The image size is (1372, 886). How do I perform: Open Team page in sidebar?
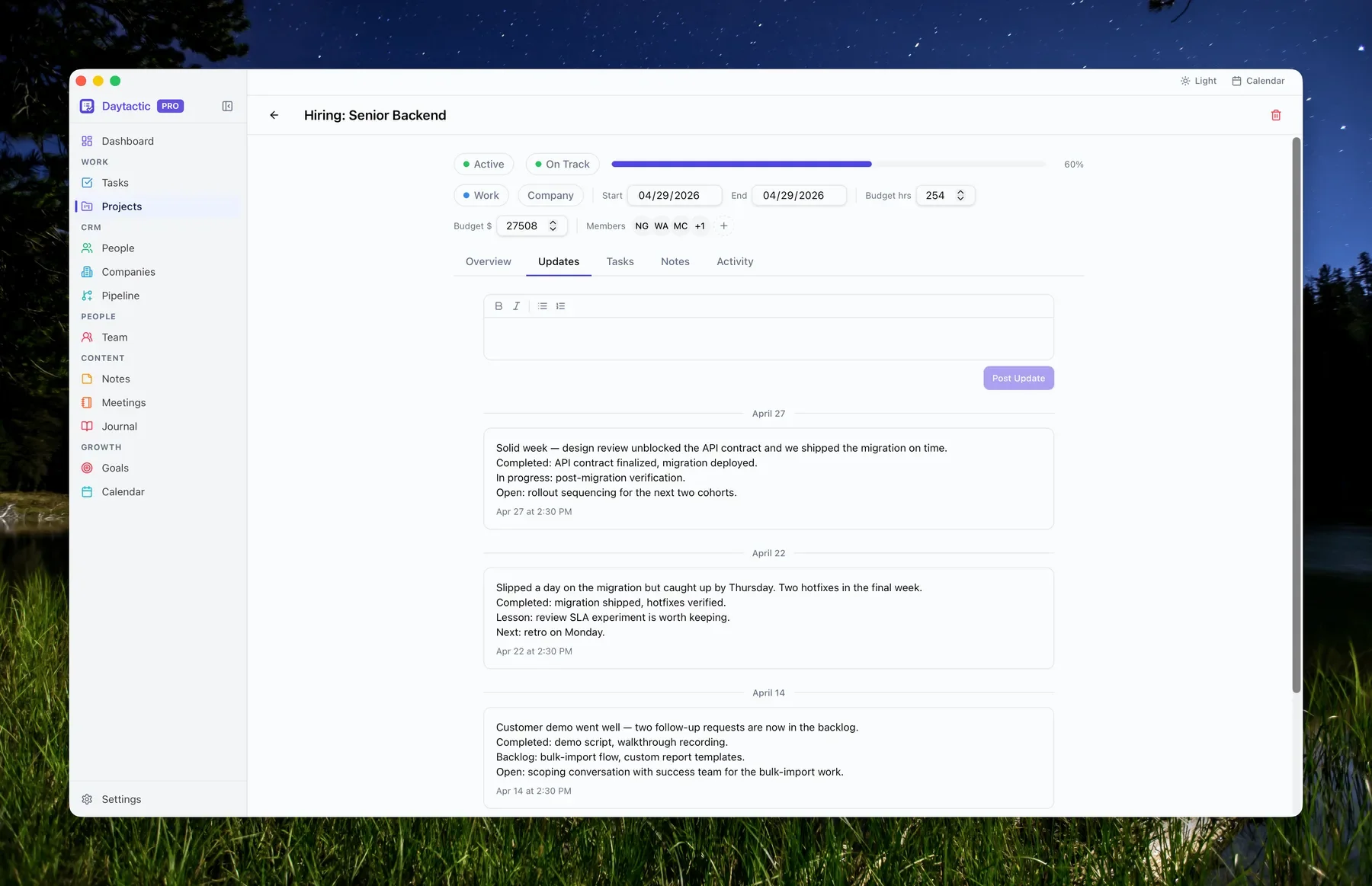pyautogui.click(x=158, y=337)
